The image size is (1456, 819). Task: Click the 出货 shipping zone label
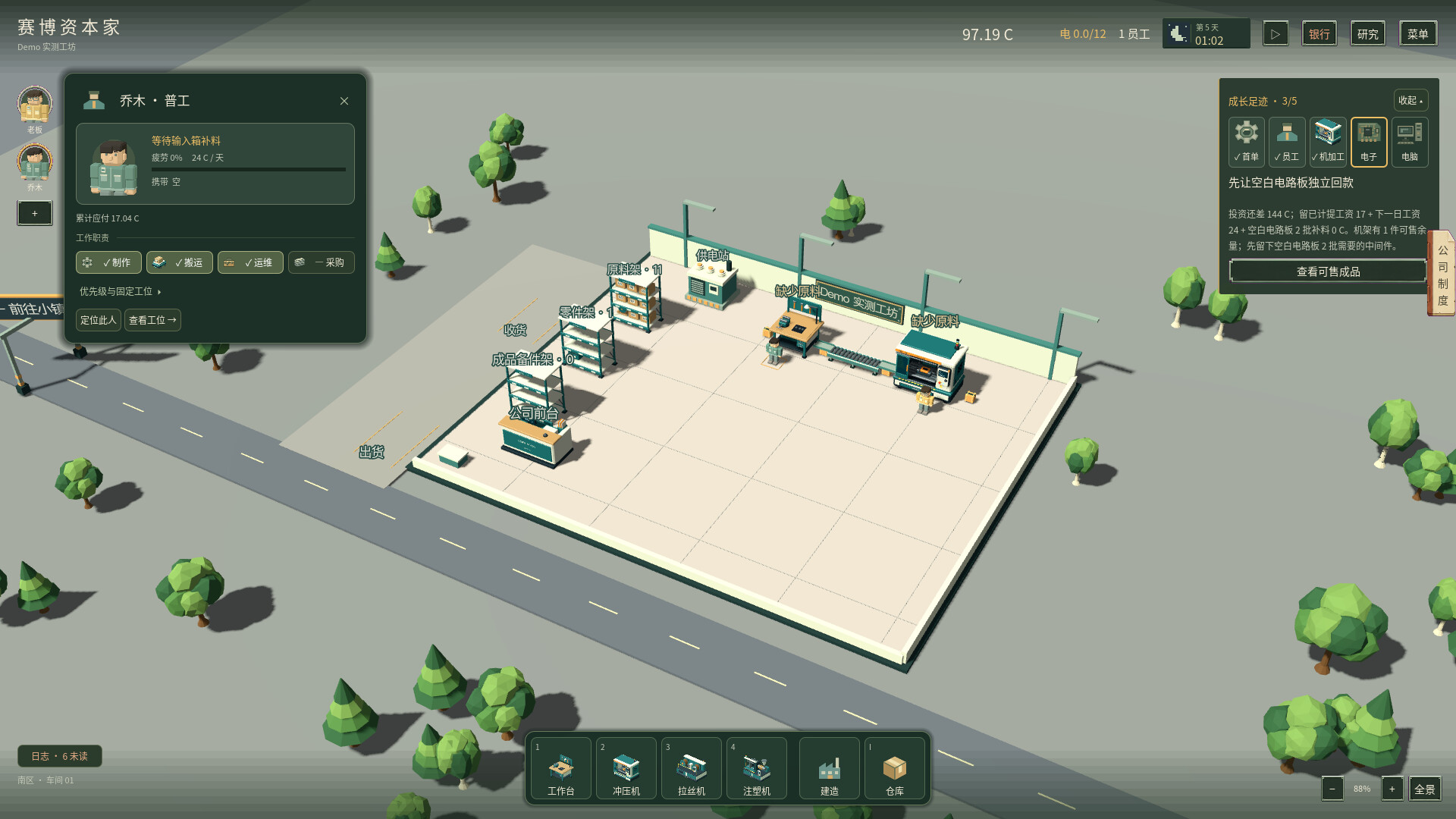pyautogui.click(x=372, y=452)
